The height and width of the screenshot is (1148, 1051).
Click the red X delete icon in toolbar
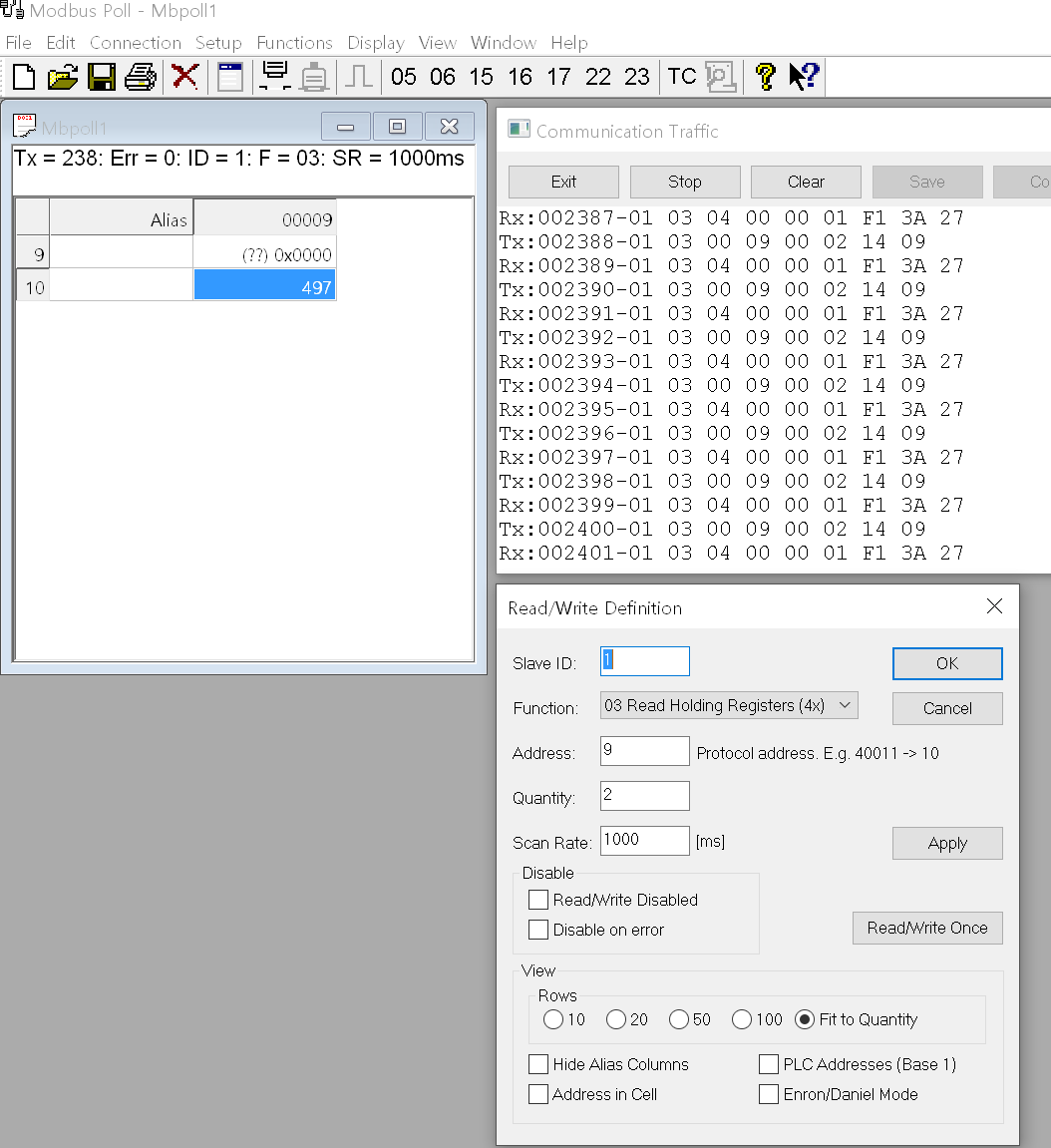pyautogui.click(x=184, y=76)
